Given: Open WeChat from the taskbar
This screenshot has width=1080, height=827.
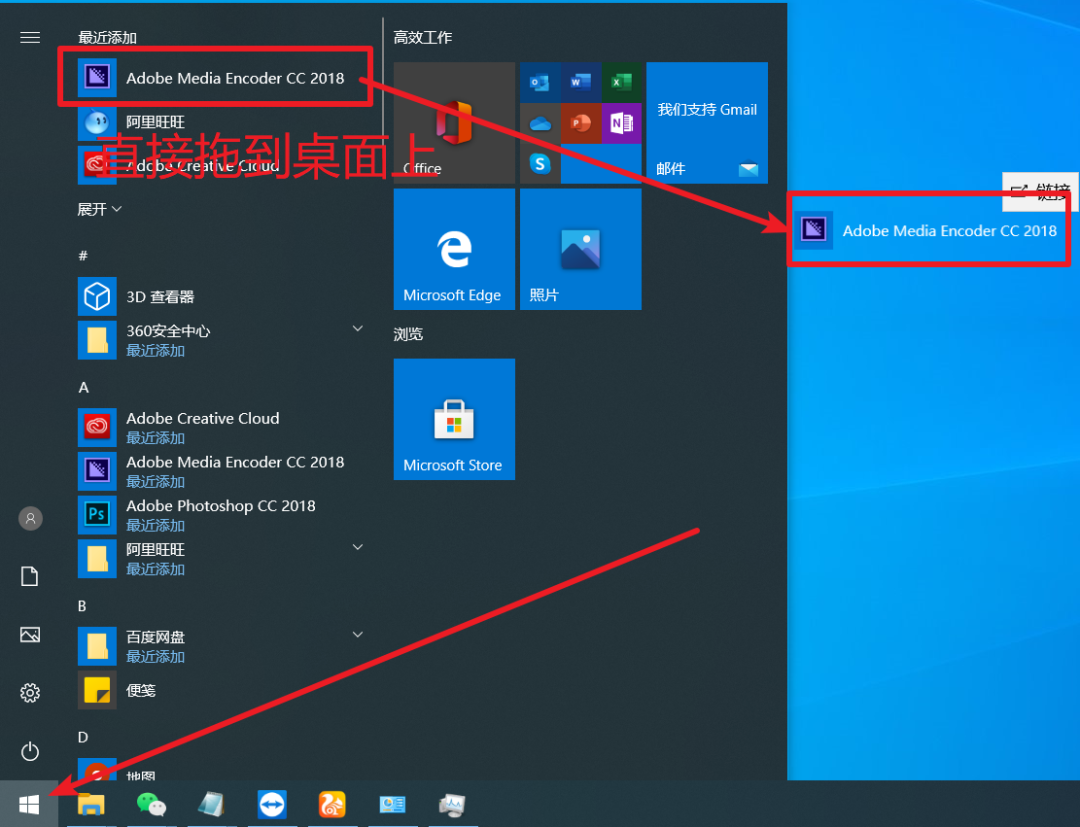Looking at the screenshot, I should pyautogui.click(x=151, y=804).
